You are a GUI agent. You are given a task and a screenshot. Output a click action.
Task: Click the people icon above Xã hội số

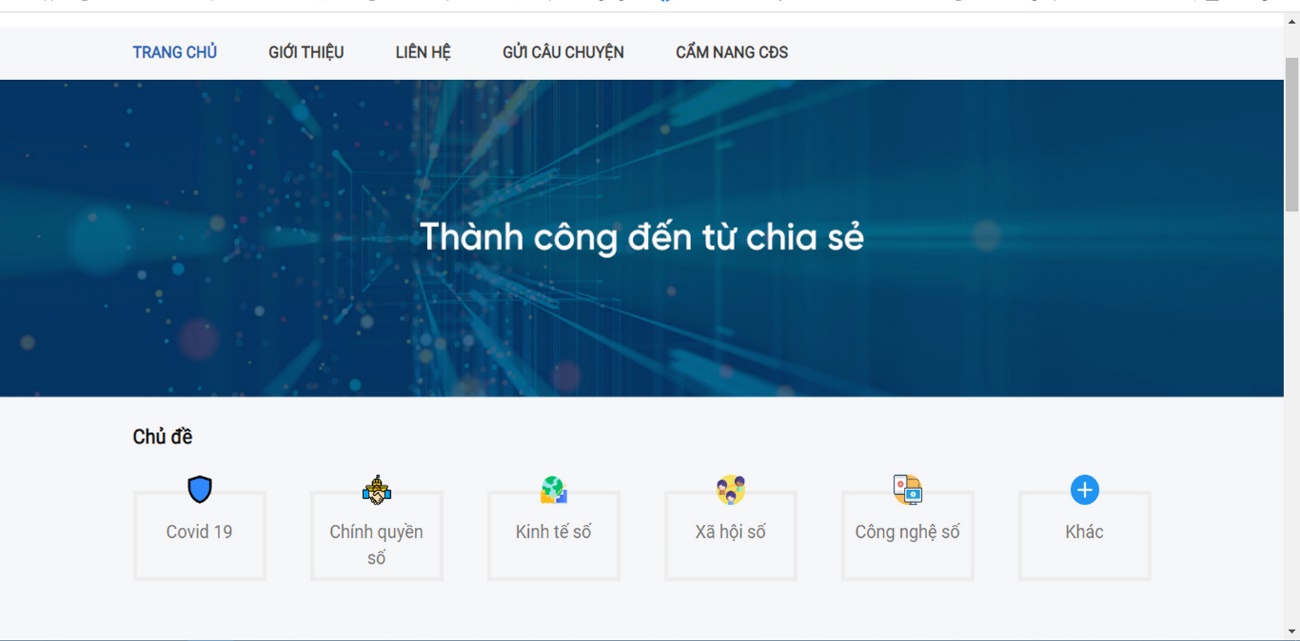pyautogui.click(x=731, y=490)
